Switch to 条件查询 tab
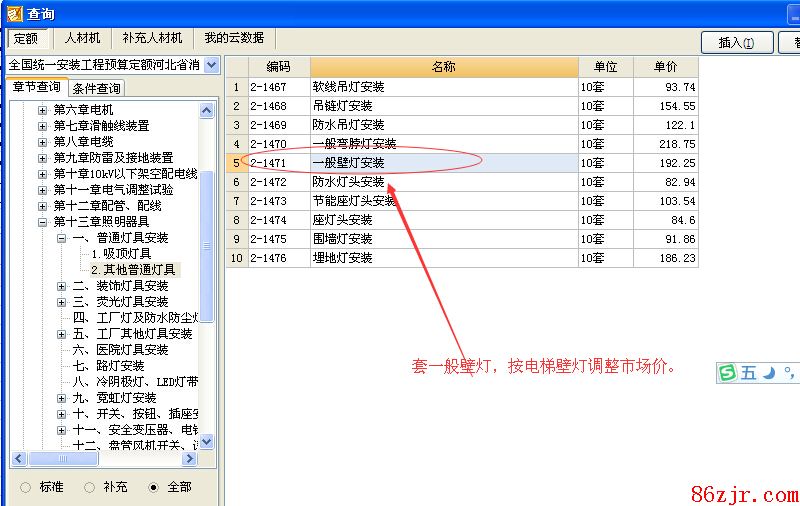Screen dimensions: 800x506 point(97,88)
